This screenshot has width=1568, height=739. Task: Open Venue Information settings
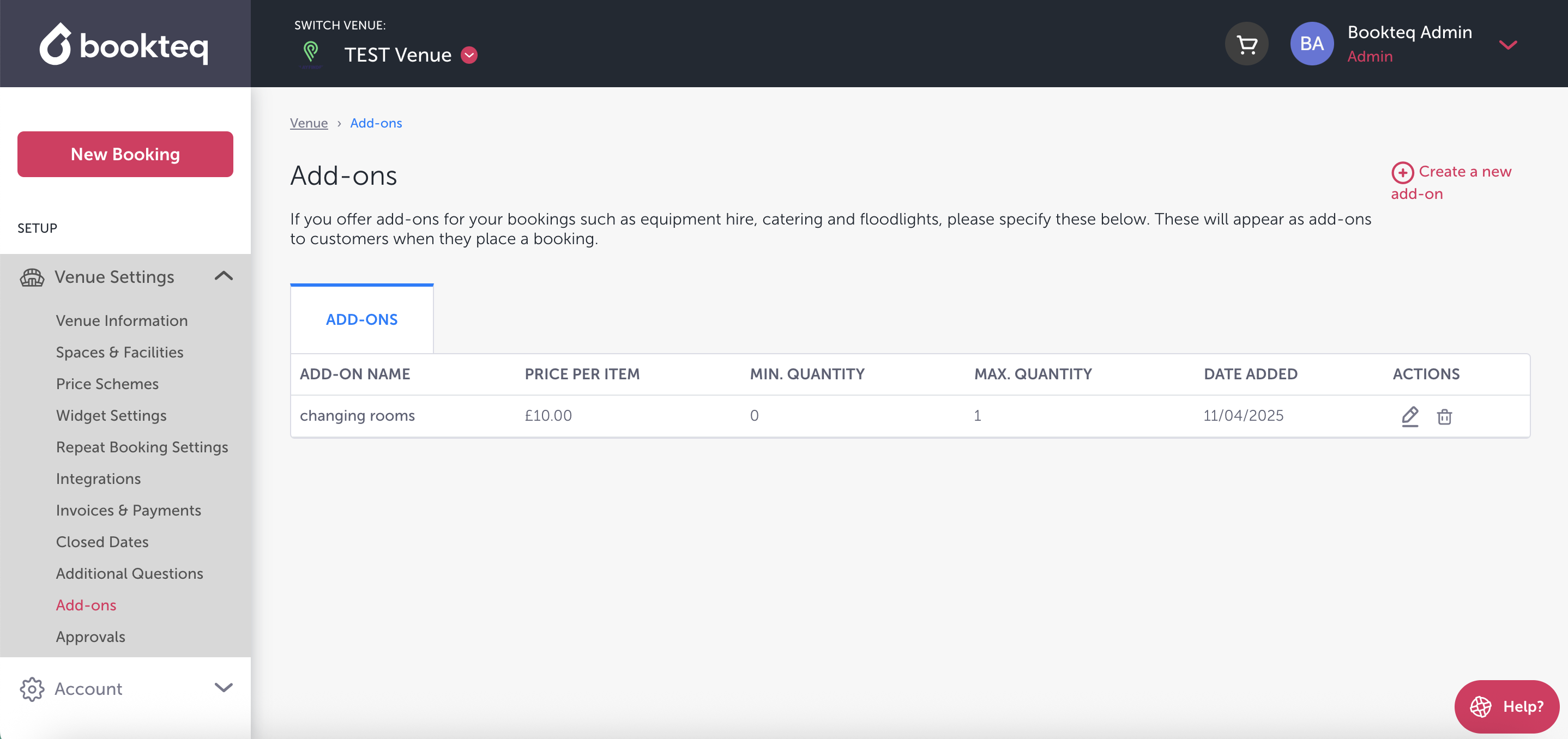pyautogui.click(x=122, y=320)
